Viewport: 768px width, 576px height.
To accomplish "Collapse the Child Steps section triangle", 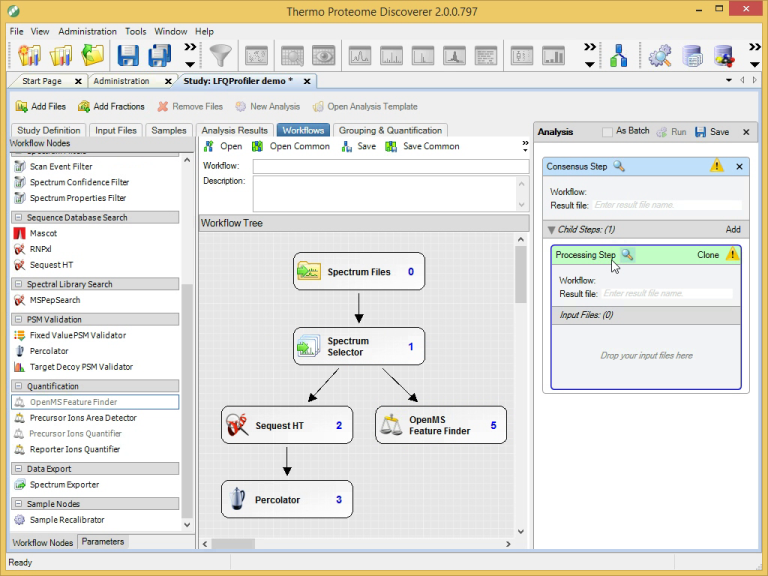I will (551, 230).
